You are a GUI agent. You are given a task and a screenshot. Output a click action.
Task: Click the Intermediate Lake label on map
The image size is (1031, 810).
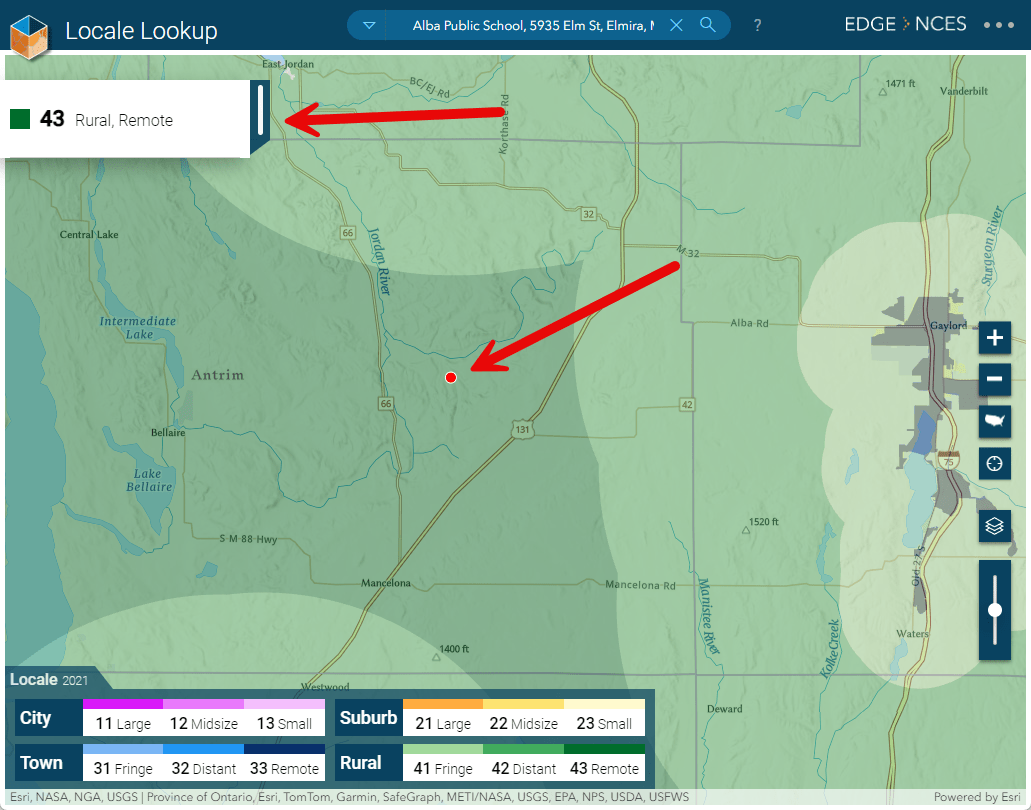pyautogui.click(x=138, y=327)
